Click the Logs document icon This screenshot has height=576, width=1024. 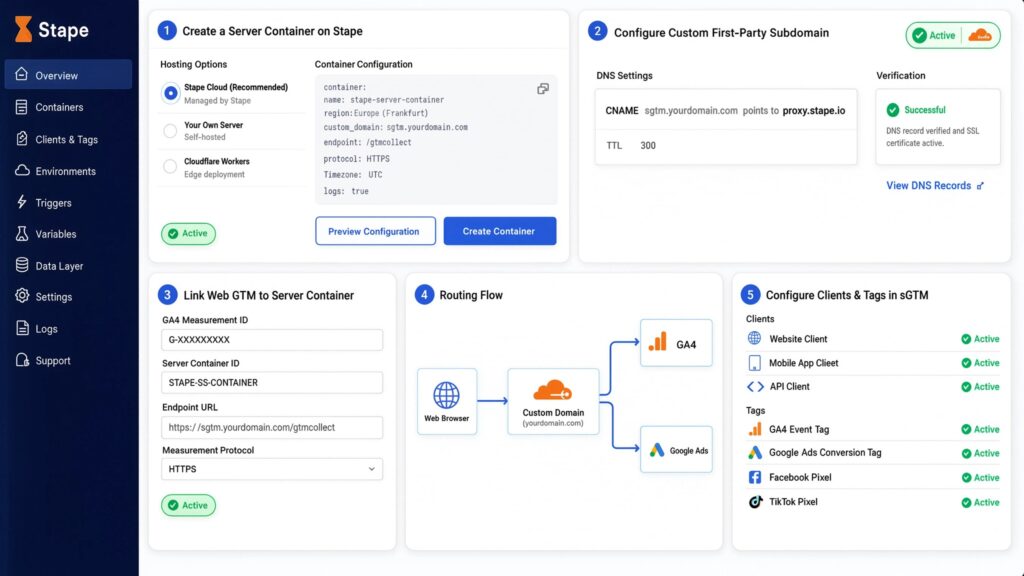click(22, 328)
